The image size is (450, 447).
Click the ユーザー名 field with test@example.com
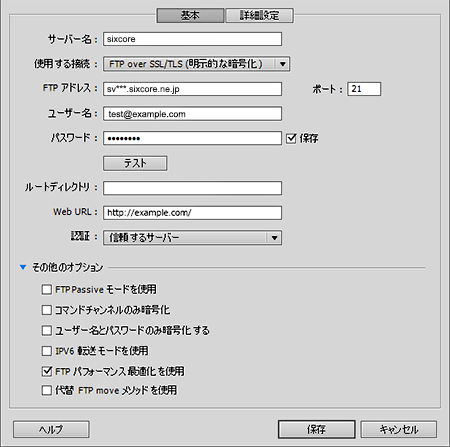click(192, 114)
